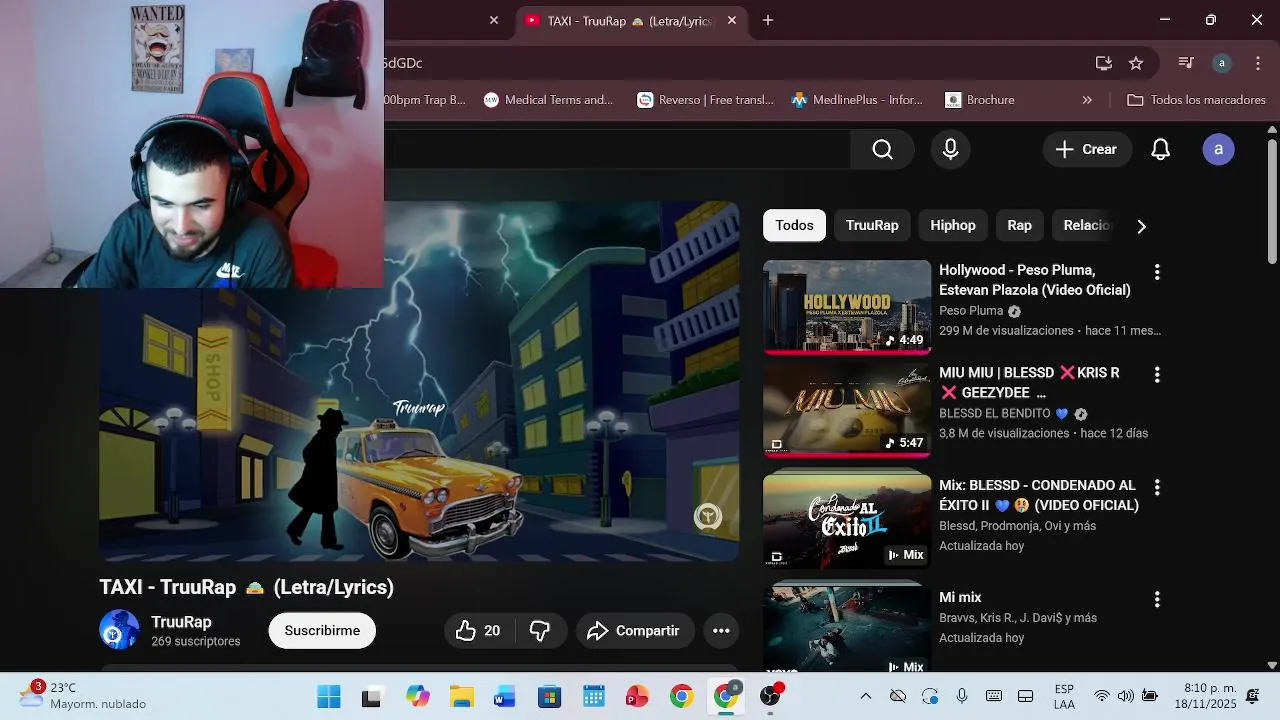The width and height of the screenshot is (1280, 720).
Task: Show hidden system tray icons
Action: click(866, 696)
